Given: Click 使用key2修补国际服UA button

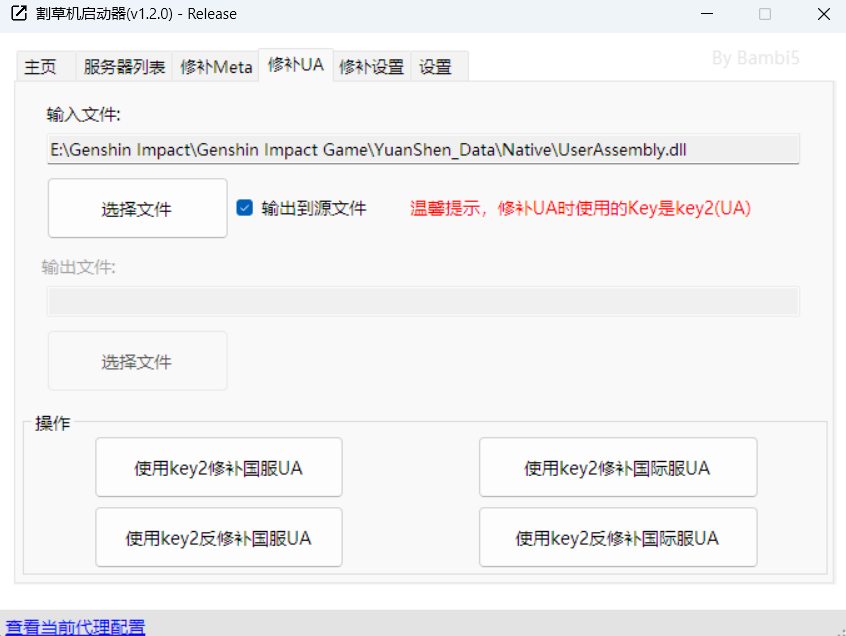Looking at the screenshot, I should pos(618,467).
